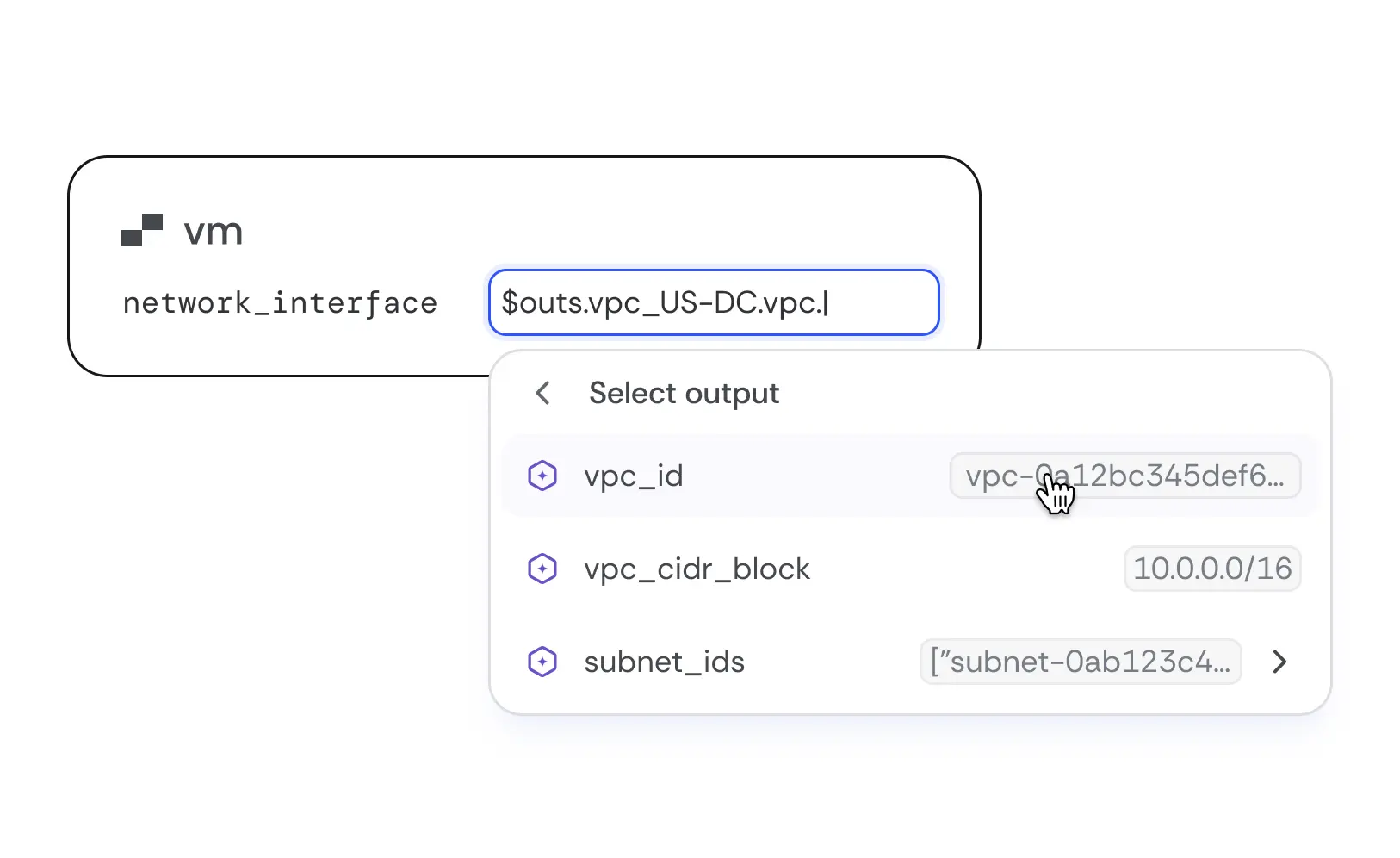
Task: Click the hexagon icon beside vpc_cidr_block
Action: (542, 569)
